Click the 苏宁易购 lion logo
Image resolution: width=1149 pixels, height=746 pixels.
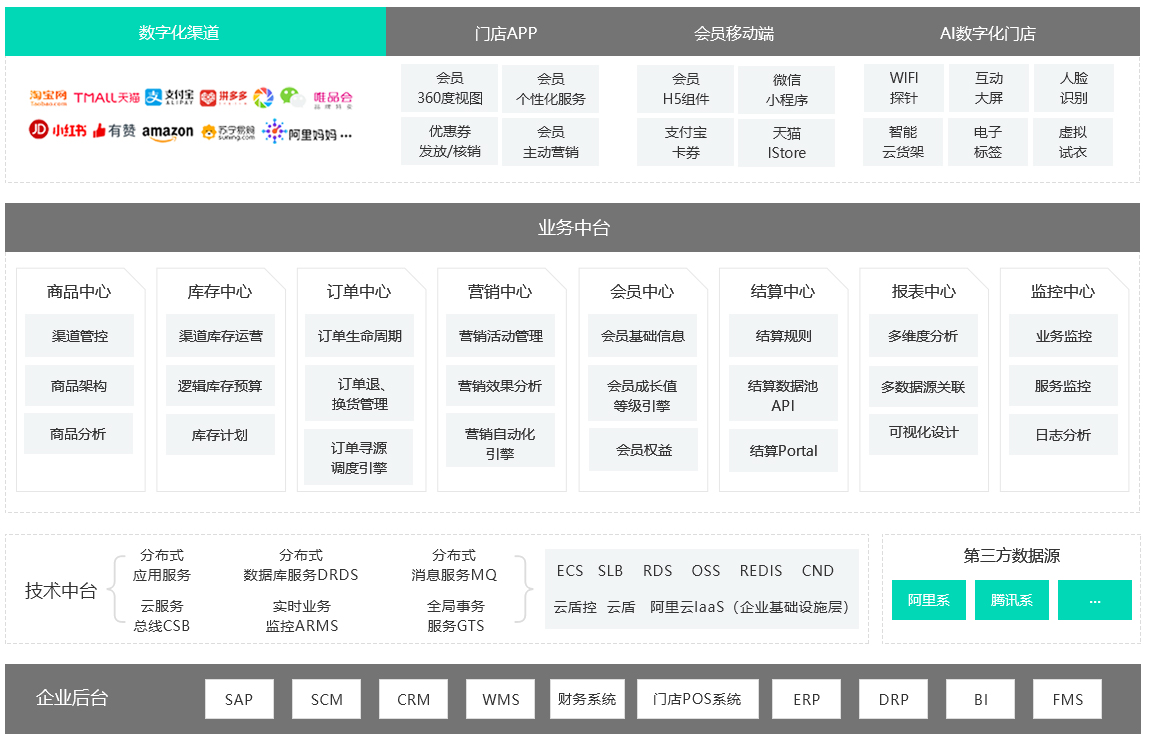(228, 132)
